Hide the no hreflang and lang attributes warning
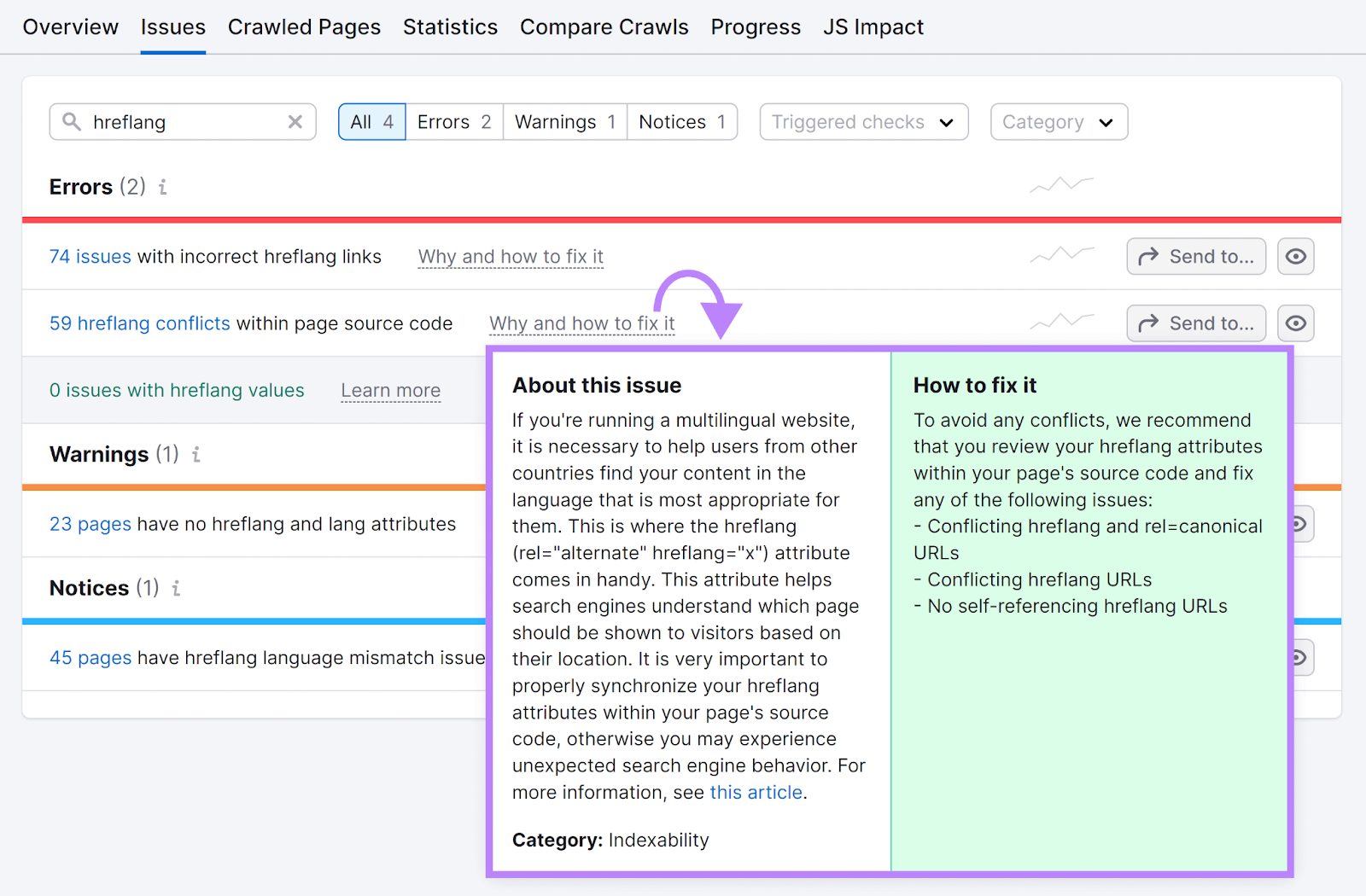 [x=1304, y=524]
